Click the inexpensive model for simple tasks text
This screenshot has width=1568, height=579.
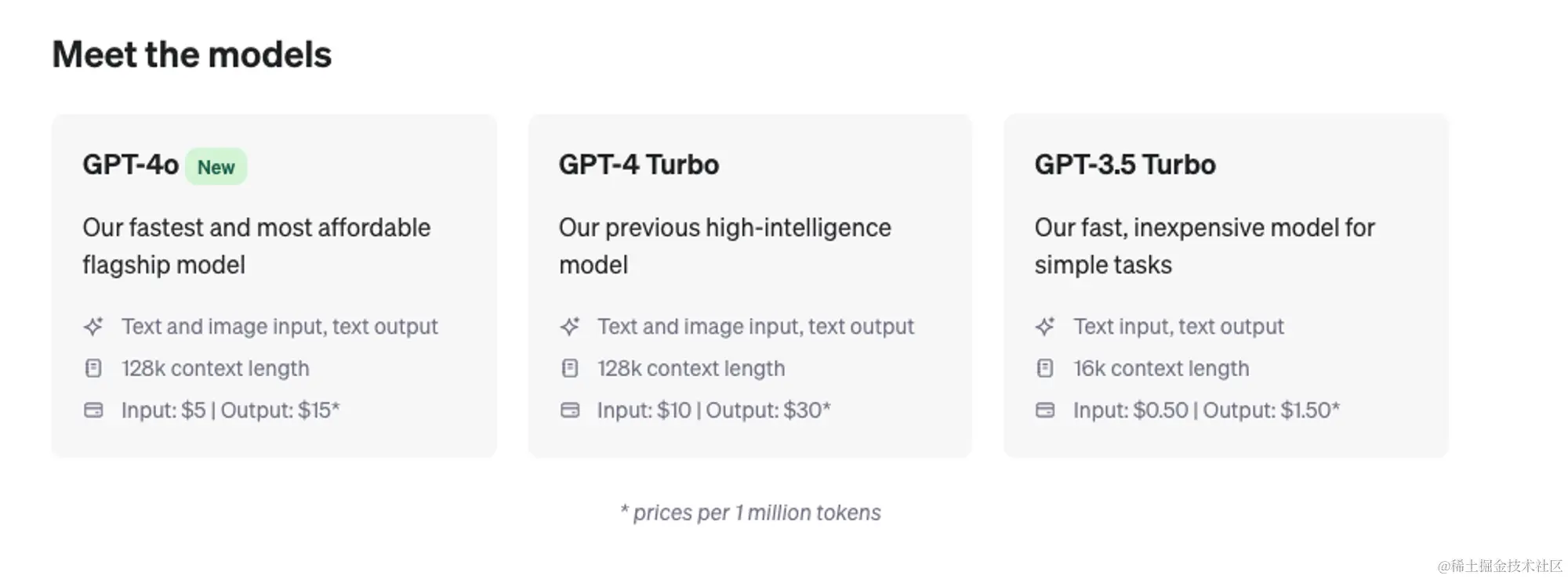1204,246
